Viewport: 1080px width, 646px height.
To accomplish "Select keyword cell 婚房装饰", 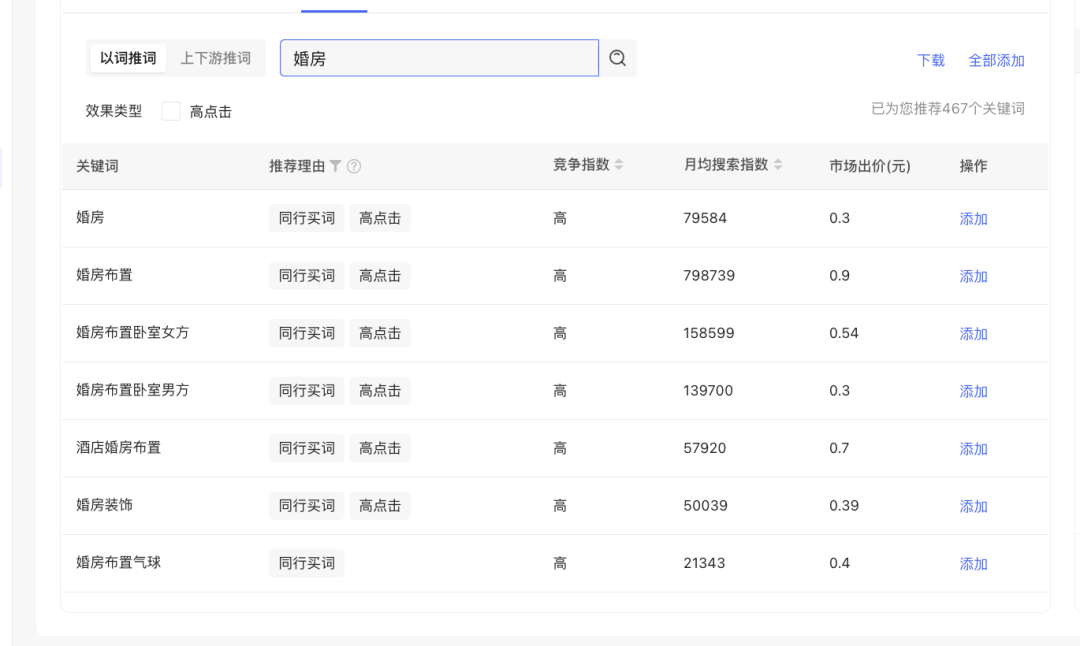I will pyautogui.click(x=104, y=505).
